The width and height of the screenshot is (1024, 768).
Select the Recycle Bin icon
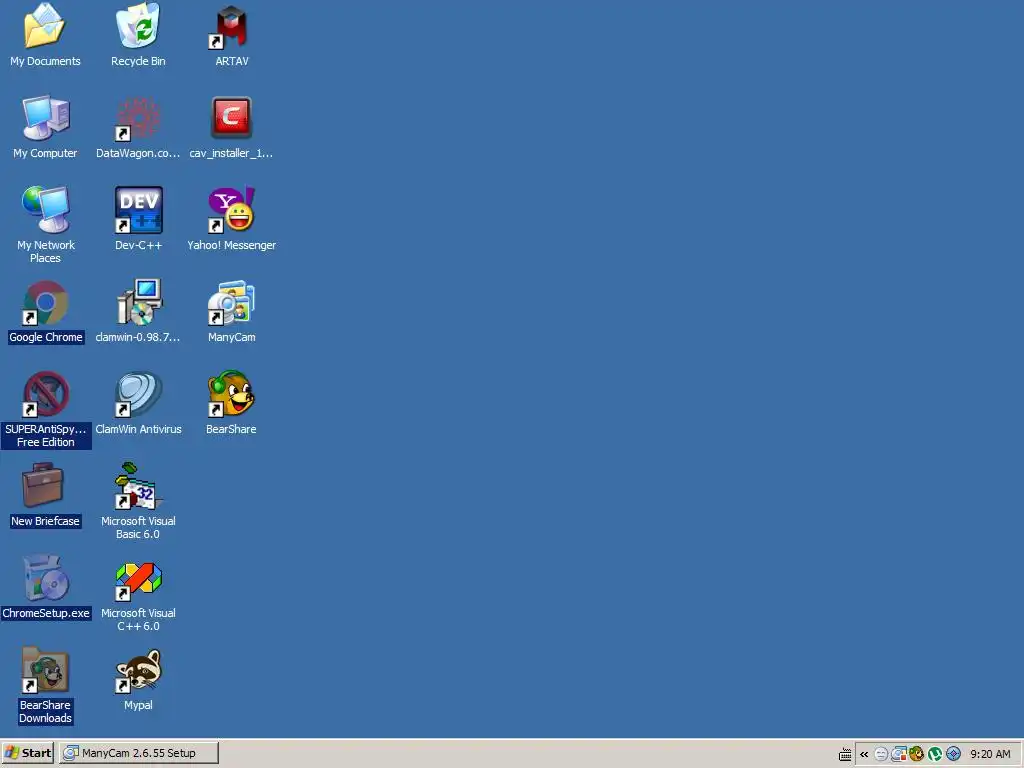tap(138, 26)
